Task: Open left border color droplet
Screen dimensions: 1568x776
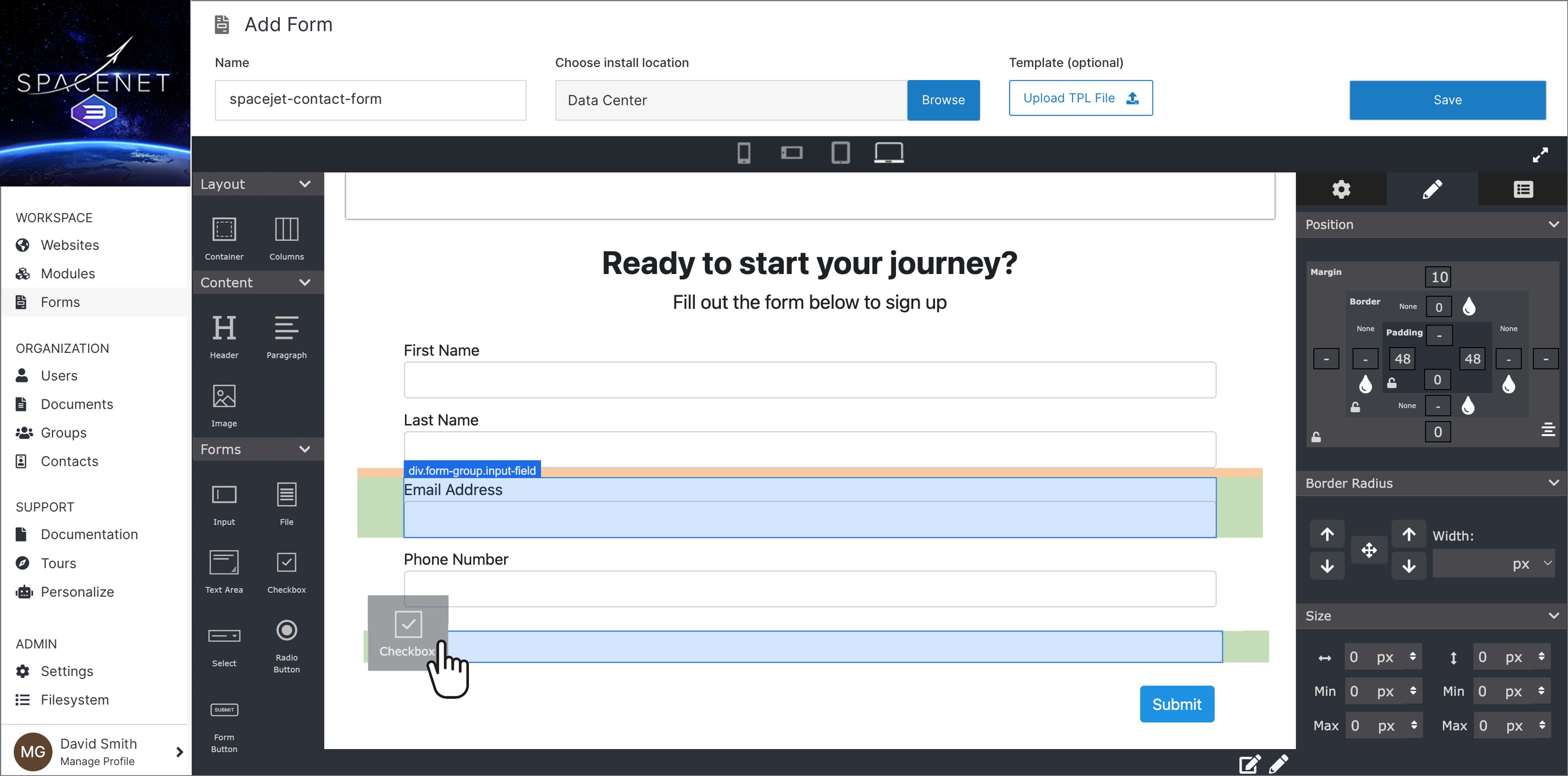Action: tap(1365, 384)
